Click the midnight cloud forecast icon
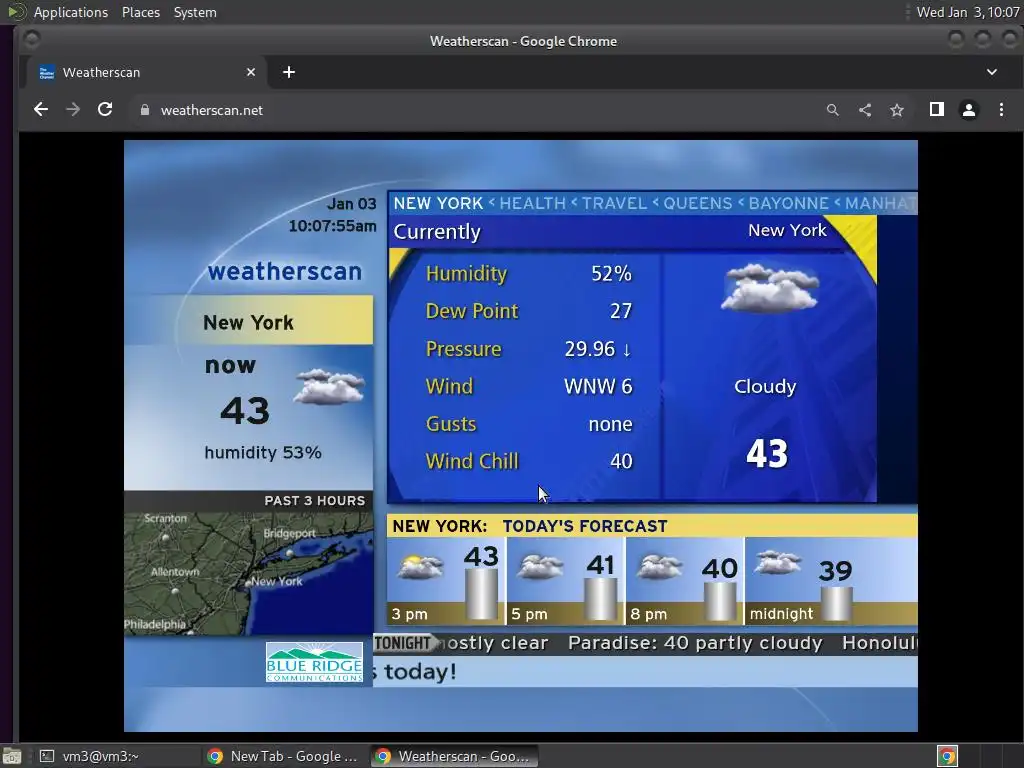 pos(778,562)
